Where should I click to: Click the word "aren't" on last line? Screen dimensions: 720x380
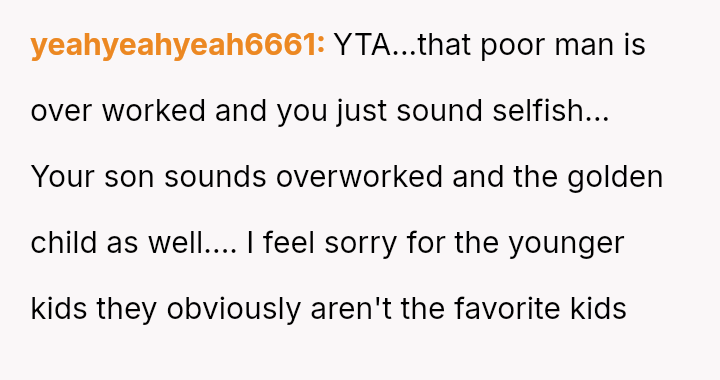(x=351, y=308)
